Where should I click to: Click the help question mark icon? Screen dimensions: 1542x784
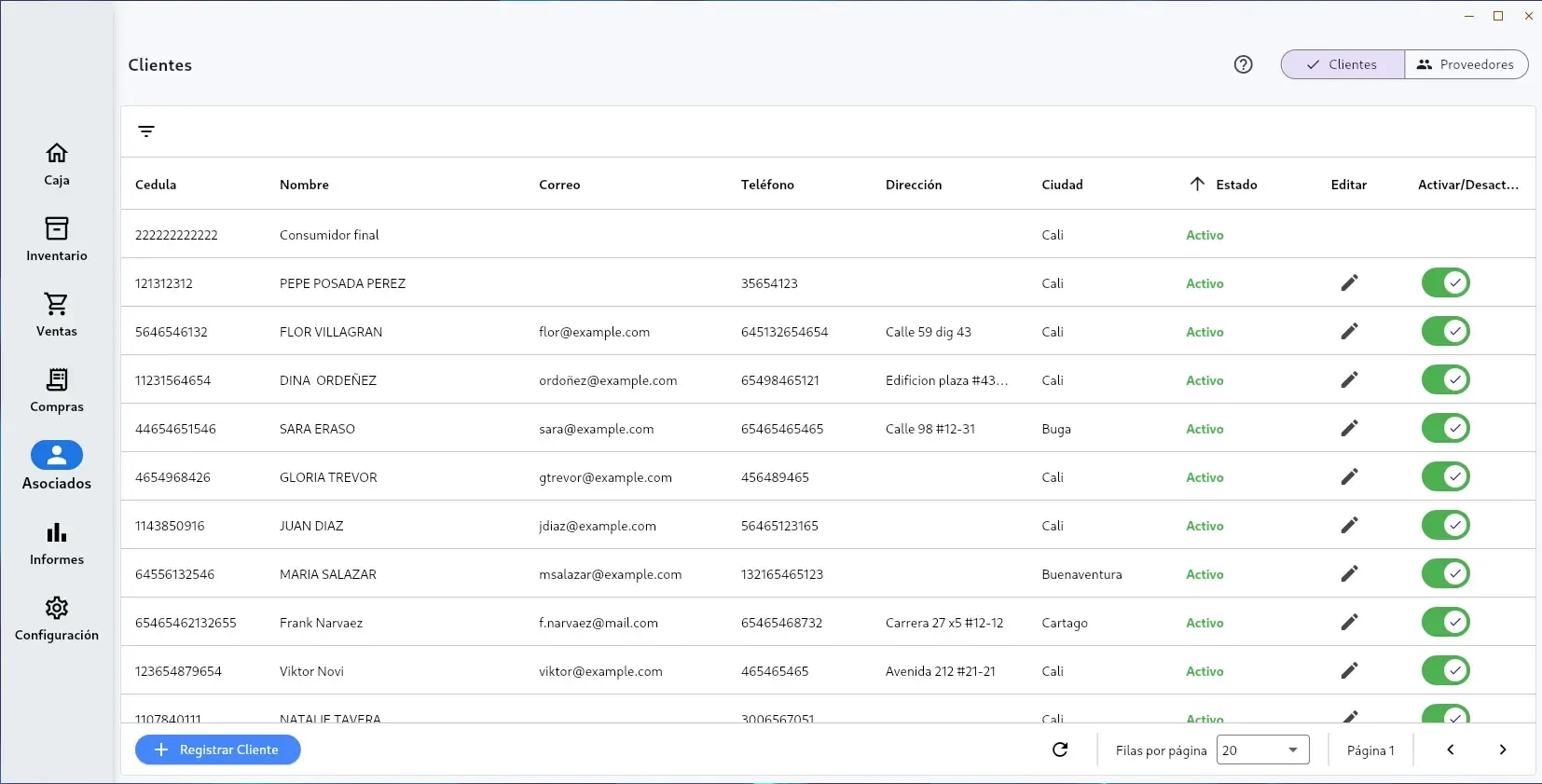point(1243,64)
